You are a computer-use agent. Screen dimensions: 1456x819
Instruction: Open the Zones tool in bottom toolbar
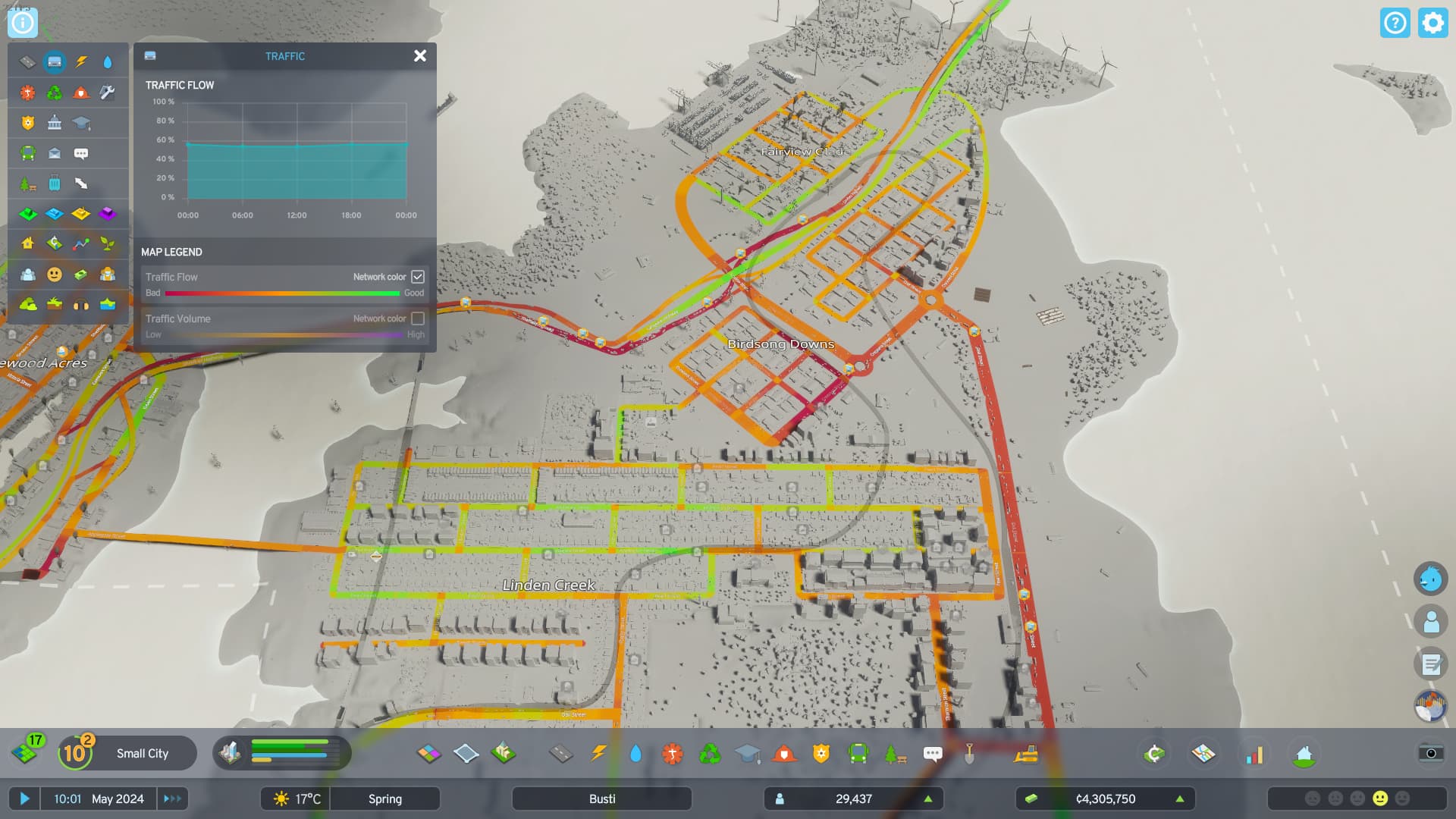pos(429,754)
